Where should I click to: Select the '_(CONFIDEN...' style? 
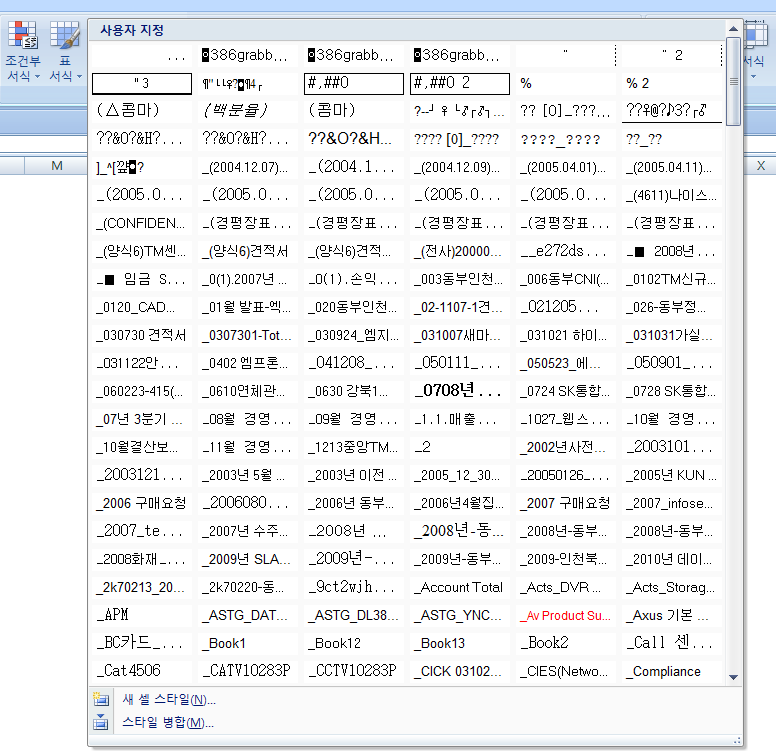click(x=142, y=223)
